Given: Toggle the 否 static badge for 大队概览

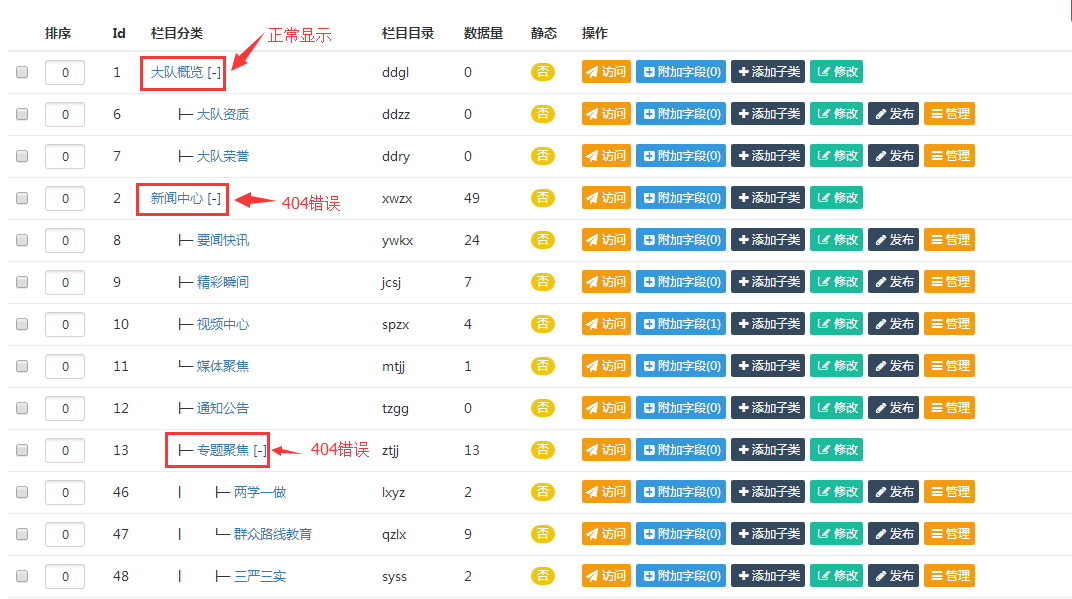Looking at the screenshot, I should click(543, 72).
